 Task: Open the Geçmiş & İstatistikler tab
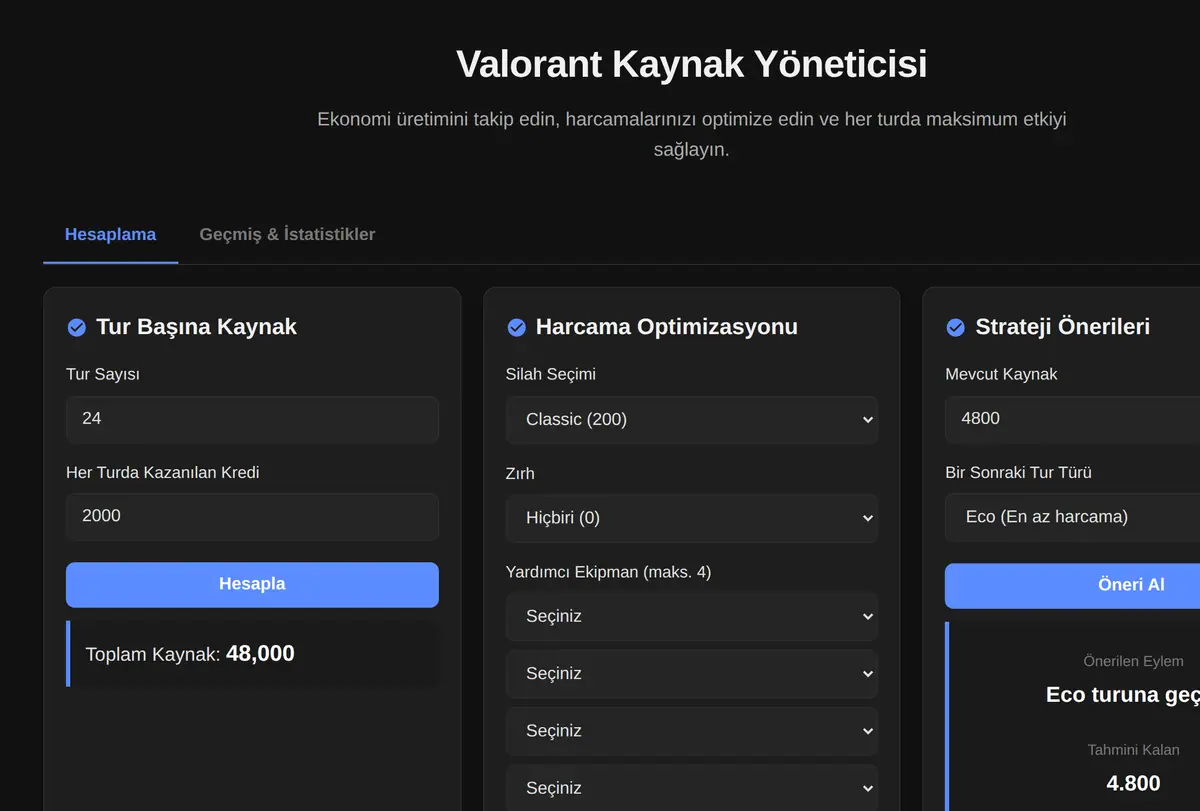(287, 235)
